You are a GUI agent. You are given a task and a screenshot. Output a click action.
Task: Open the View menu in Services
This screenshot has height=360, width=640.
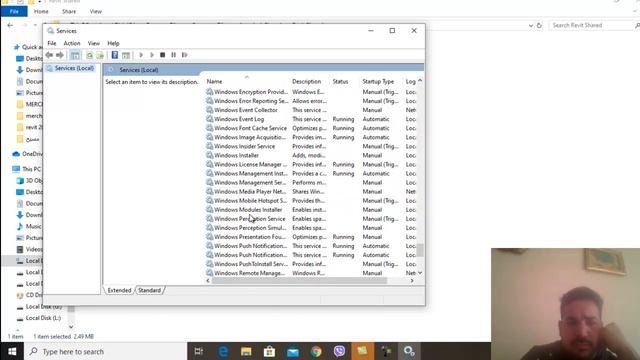93,43
